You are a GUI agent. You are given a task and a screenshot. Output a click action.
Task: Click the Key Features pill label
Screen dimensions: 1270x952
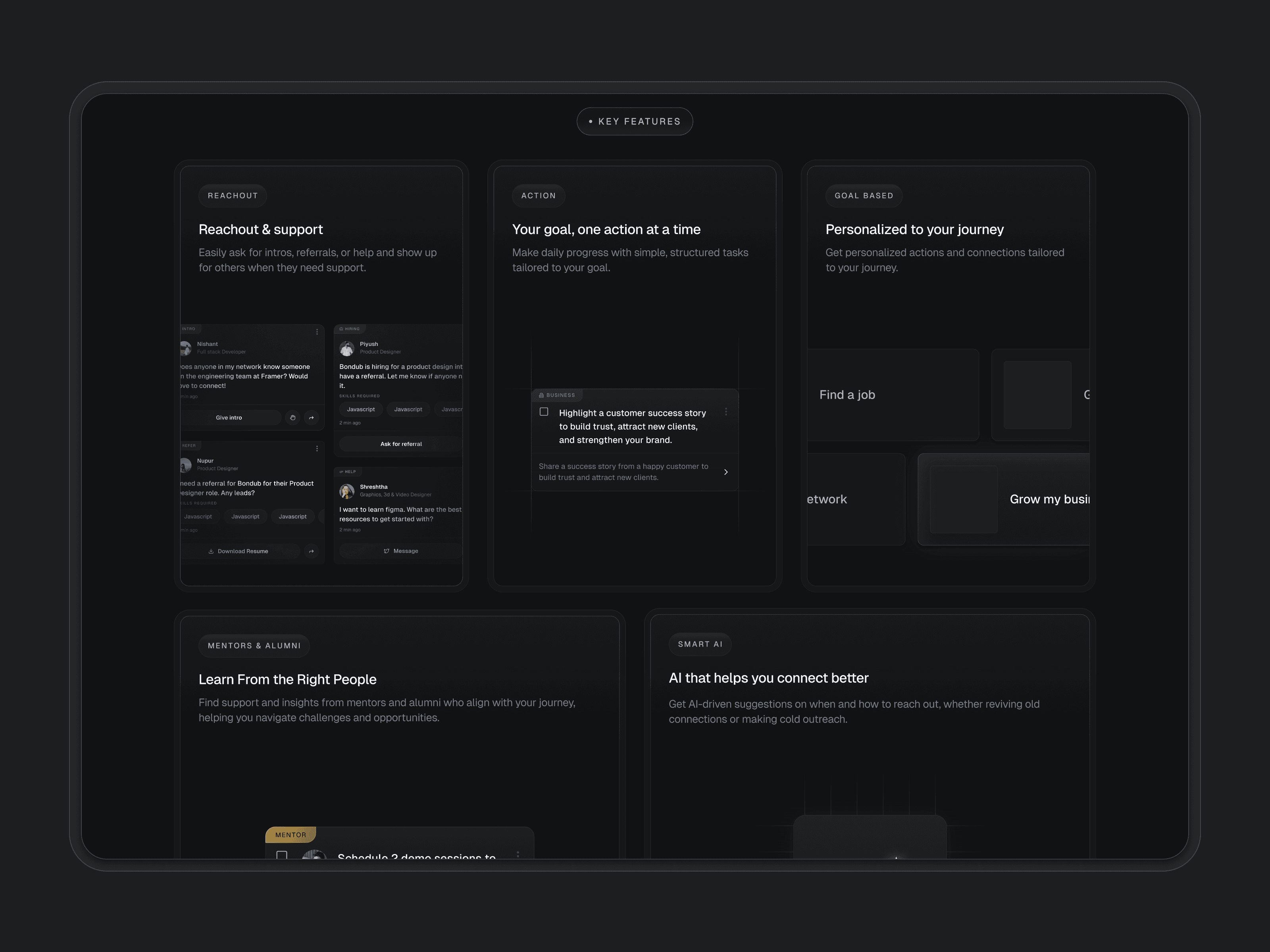[x=635, y=122]
